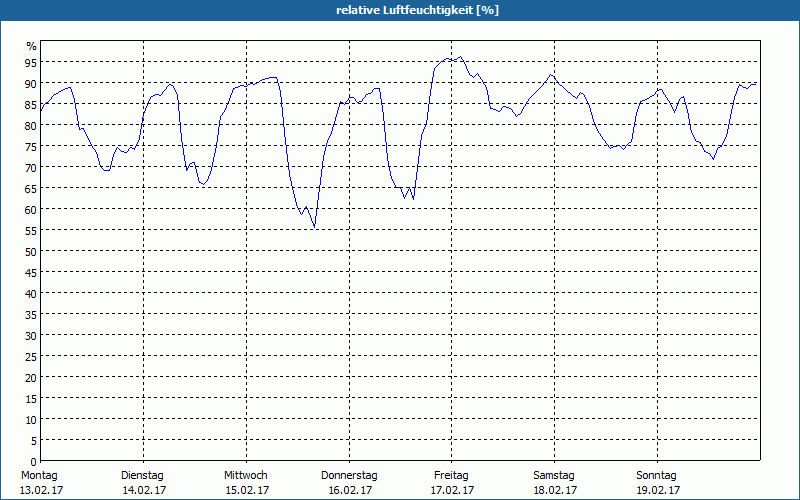The height and width of the screenshot is (500, 800).
Task: Click the date '16.02.17'
Action: click(x=350, y=490)
